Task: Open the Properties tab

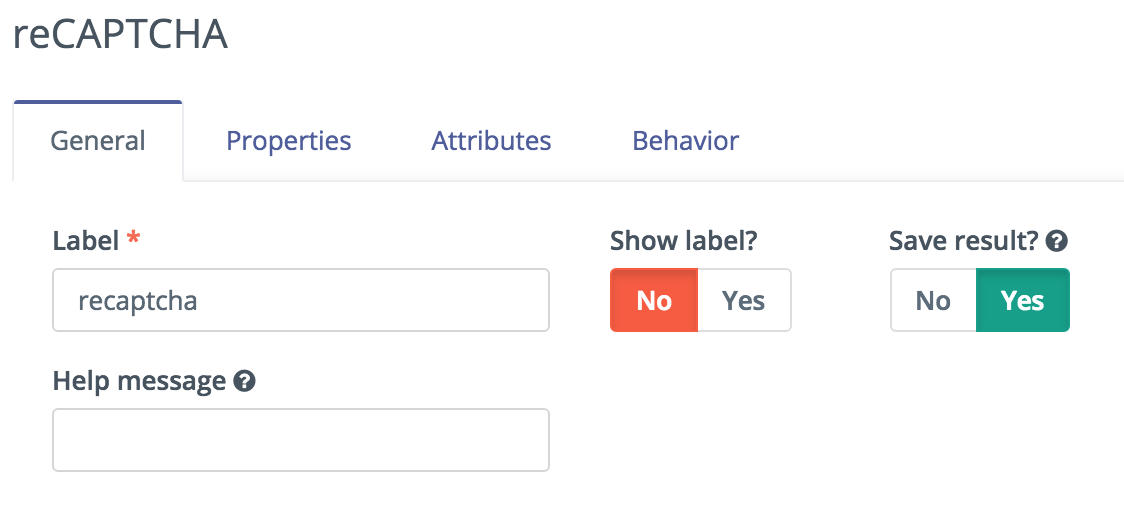Action: (x=289, y=141)
